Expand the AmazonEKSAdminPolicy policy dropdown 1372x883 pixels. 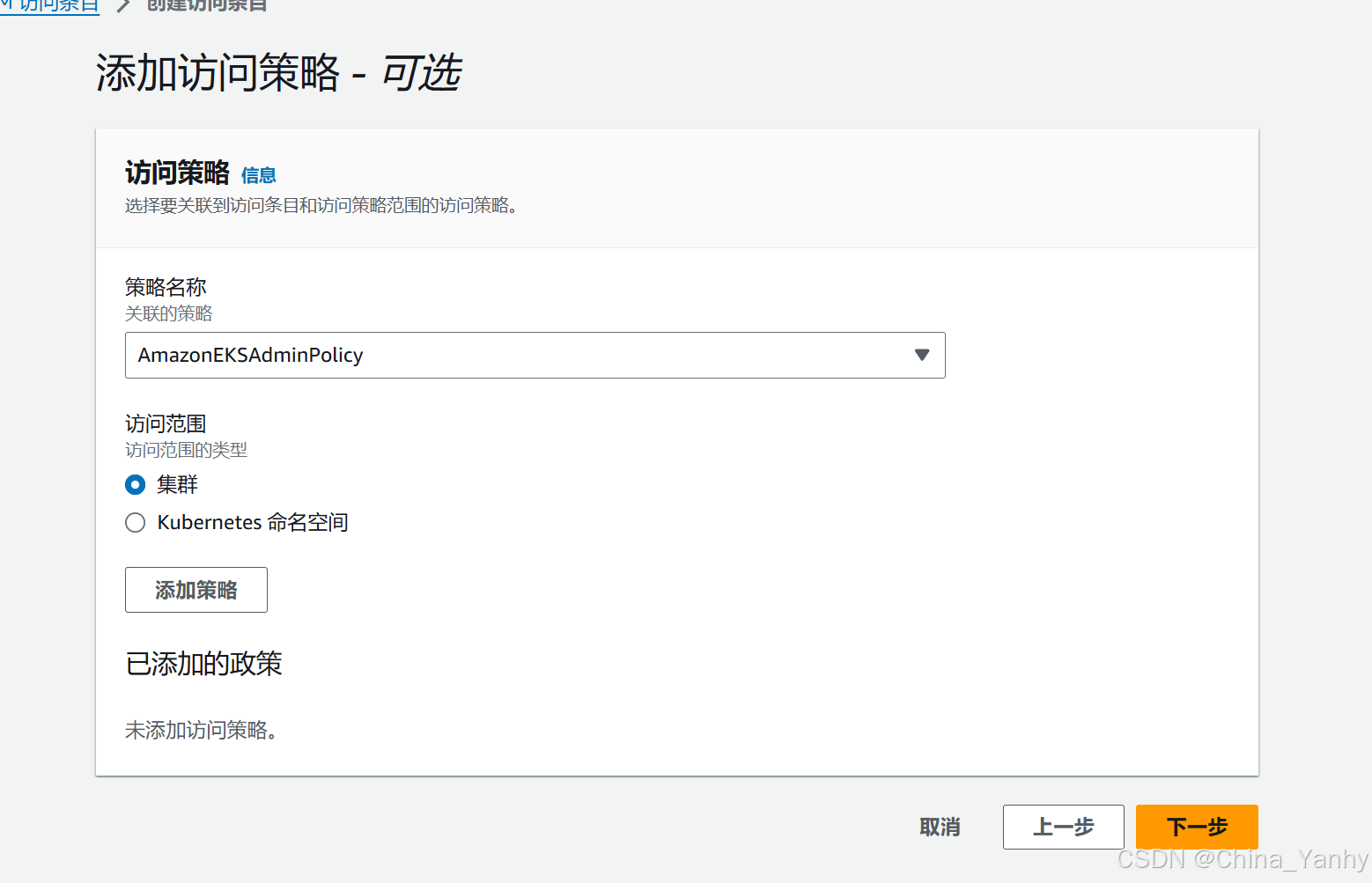535,355
